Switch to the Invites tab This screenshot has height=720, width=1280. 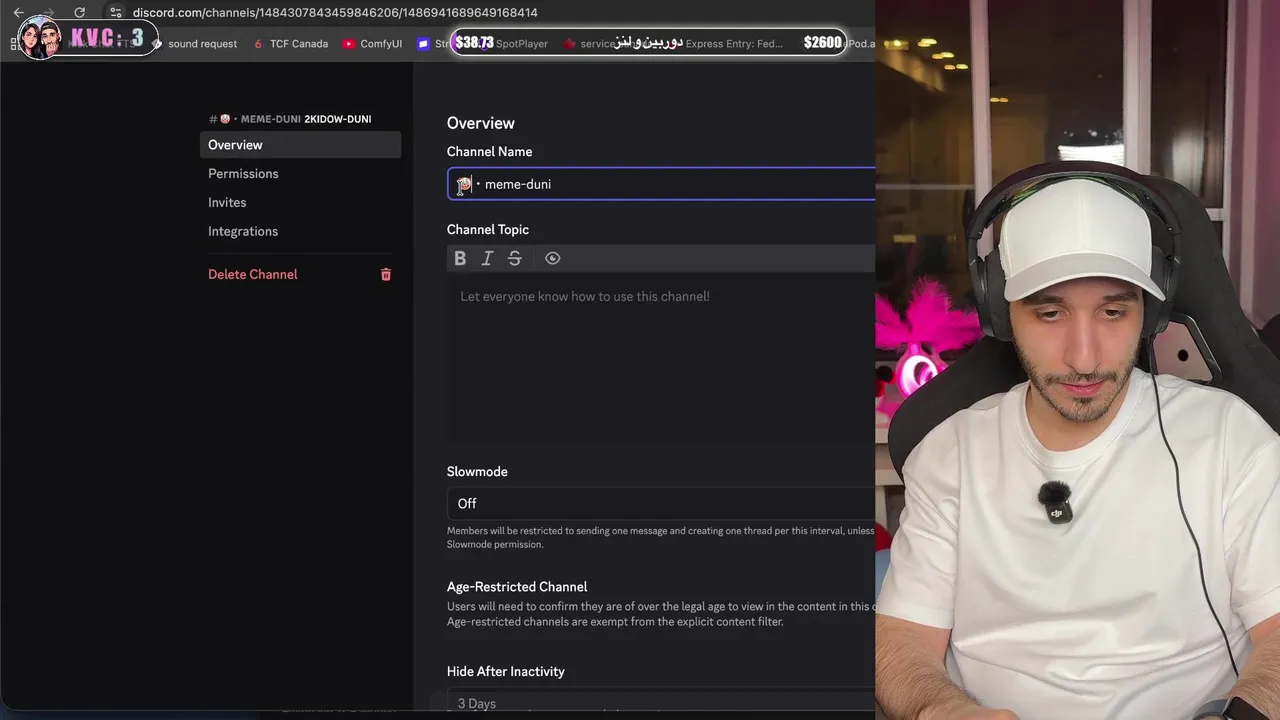pos(300,202)
